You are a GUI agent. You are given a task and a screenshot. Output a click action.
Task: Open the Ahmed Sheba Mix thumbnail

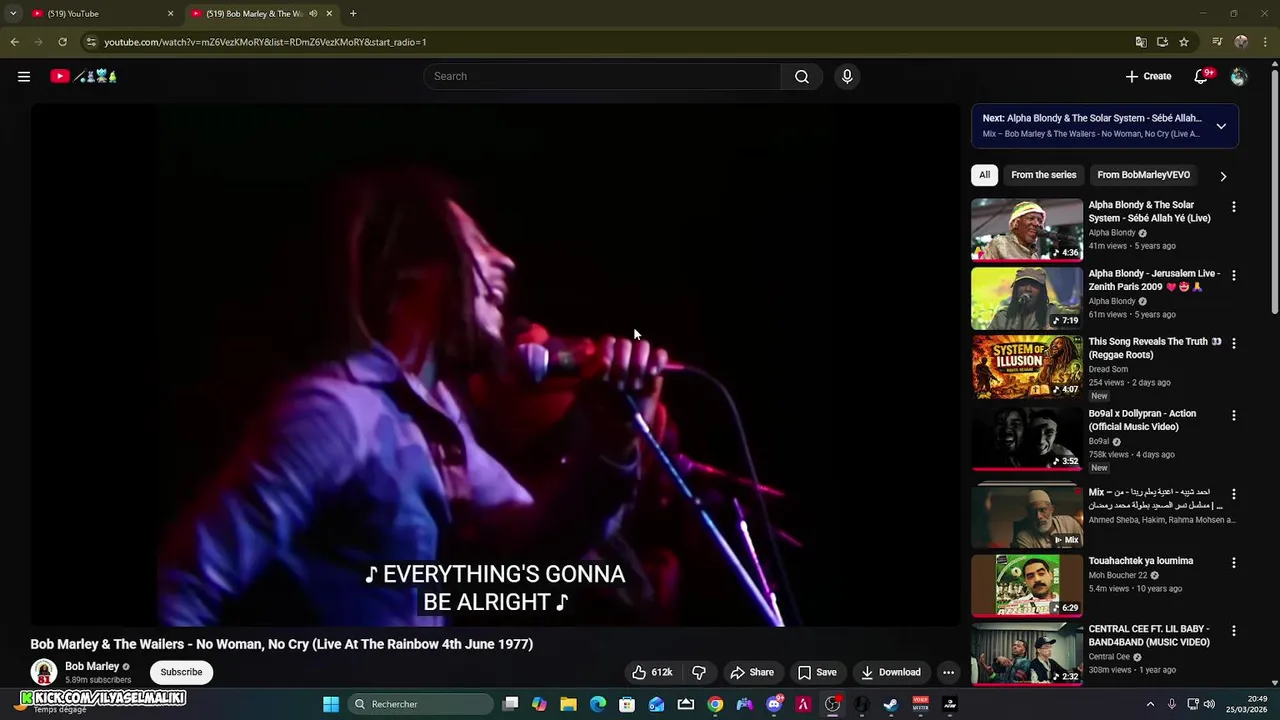point(1027,517)
